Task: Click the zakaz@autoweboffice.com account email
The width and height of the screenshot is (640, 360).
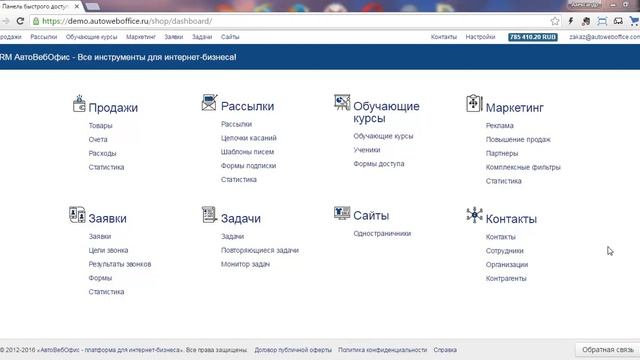Action: pos(604,37)
